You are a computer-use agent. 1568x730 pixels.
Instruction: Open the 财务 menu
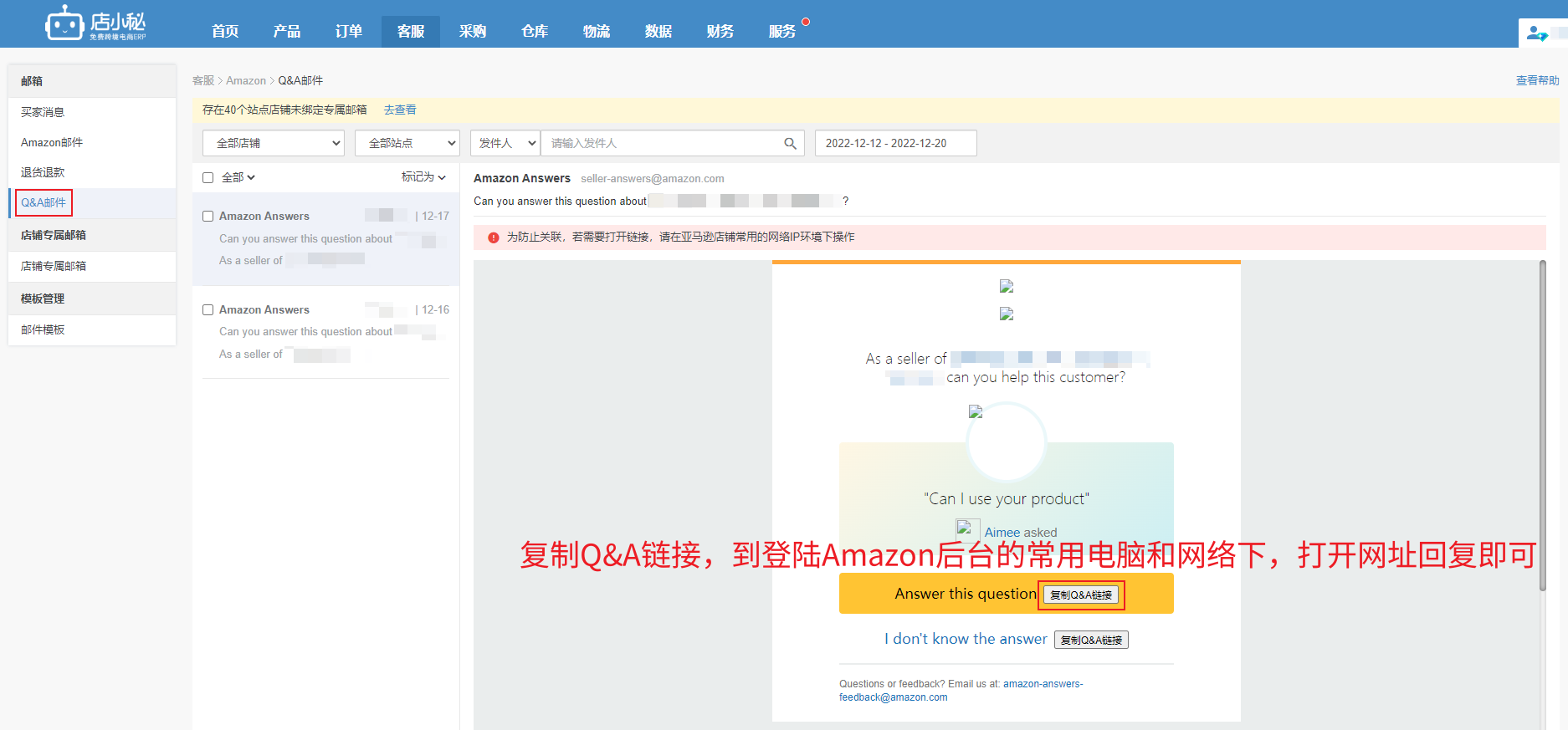click(x=720, y=31)
